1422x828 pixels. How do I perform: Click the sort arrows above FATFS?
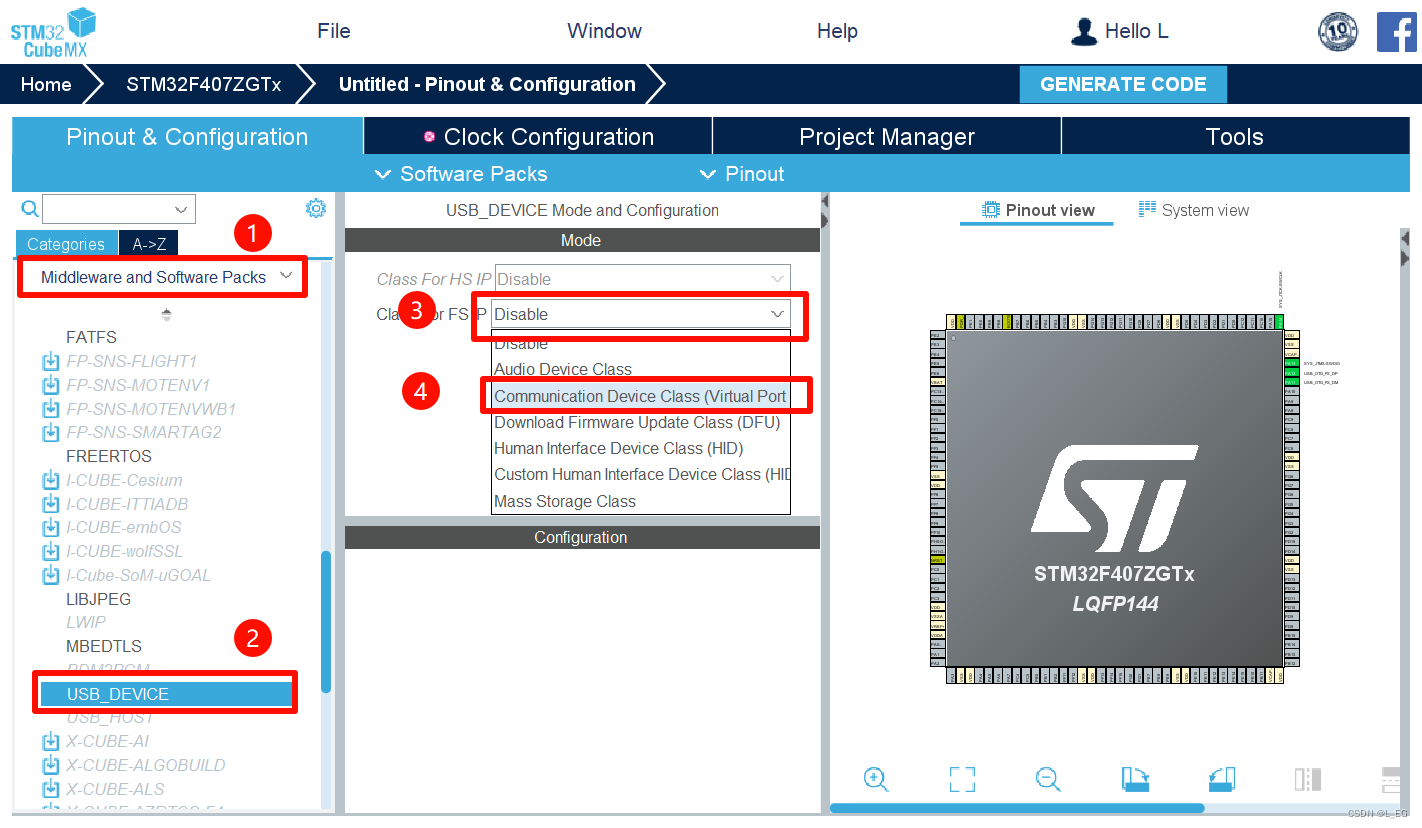click(166, 314)
